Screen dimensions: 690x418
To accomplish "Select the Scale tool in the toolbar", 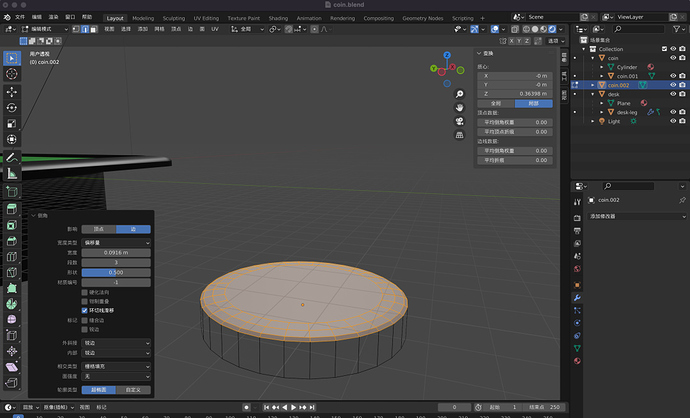I will (12, 123).
